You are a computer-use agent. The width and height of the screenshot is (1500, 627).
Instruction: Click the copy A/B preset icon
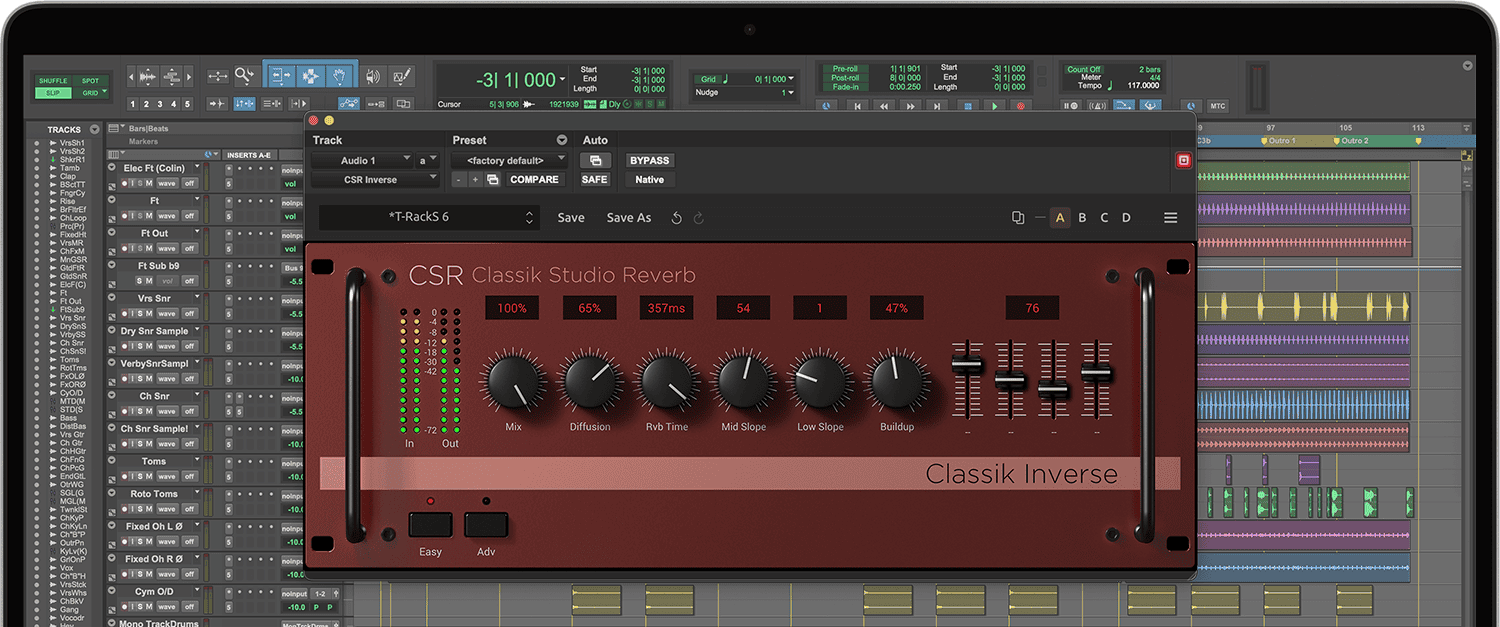(x=1018, y=218)
